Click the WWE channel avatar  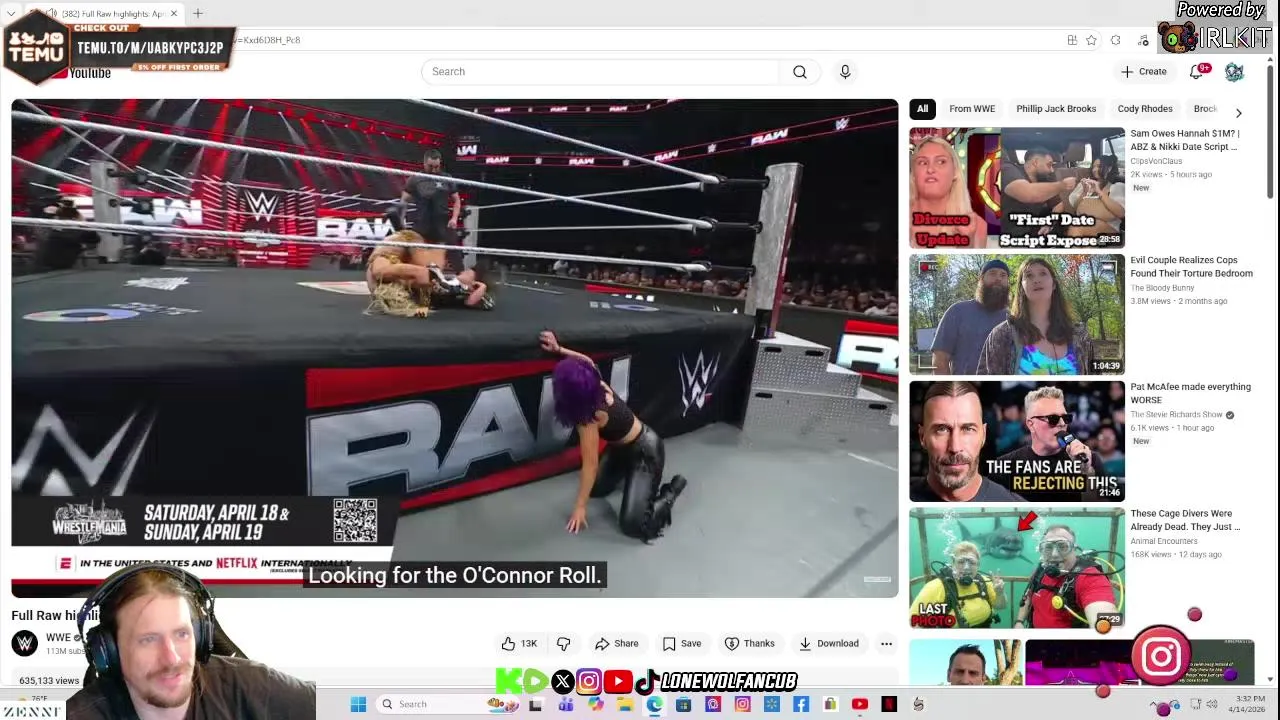tap(25, 643)
